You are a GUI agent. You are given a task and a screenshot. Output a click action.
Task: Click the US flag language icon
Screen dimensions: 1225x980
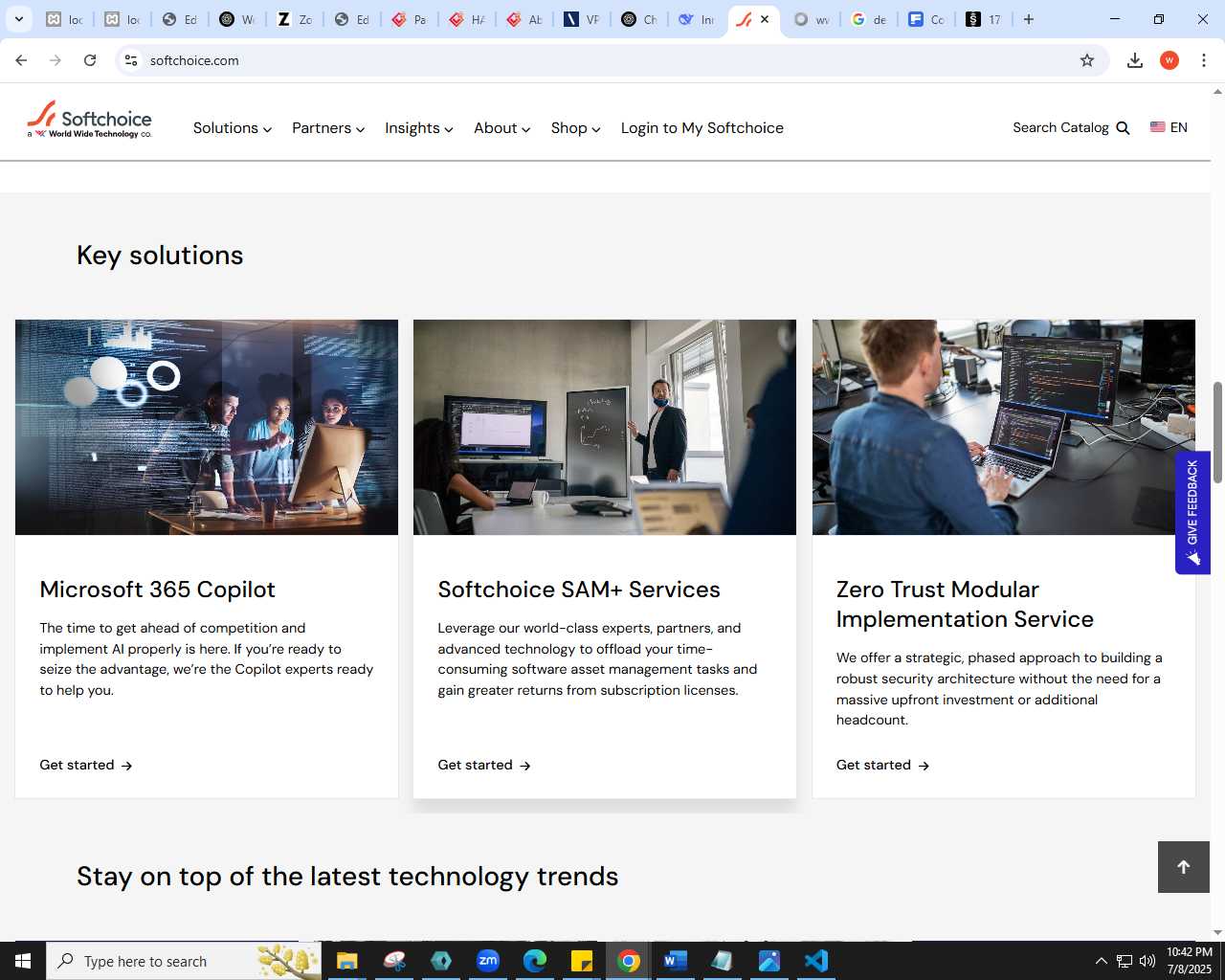click(x=1158, y=127)
